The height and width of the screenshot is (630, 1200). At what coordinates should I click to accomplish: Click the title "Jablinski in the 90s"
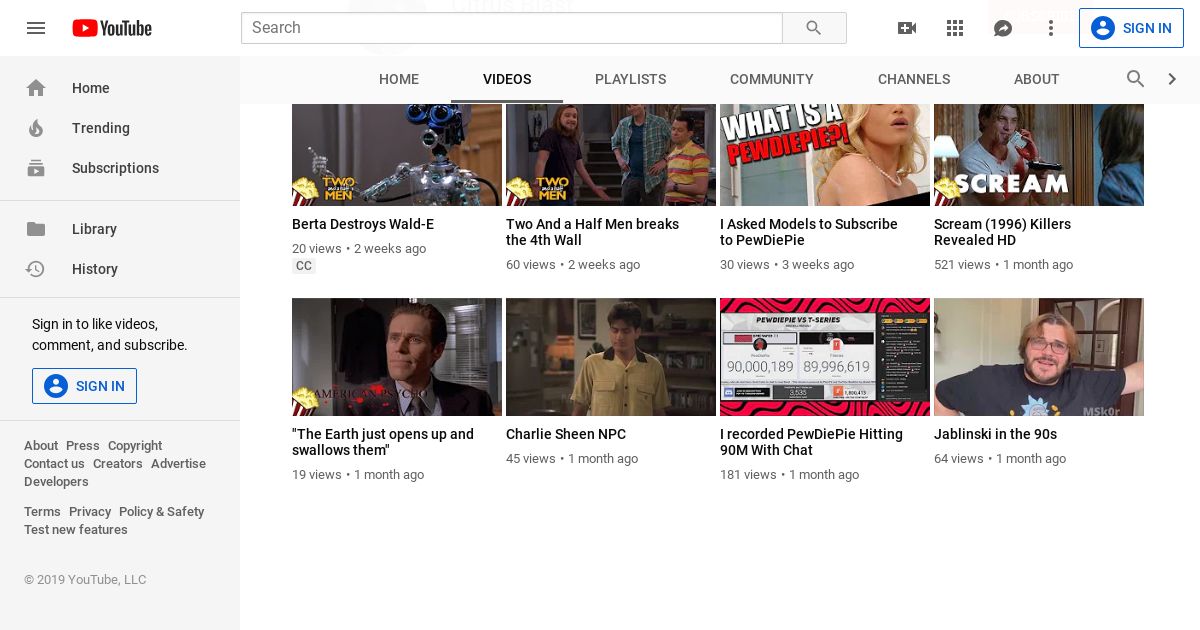(x=995, y=434)
